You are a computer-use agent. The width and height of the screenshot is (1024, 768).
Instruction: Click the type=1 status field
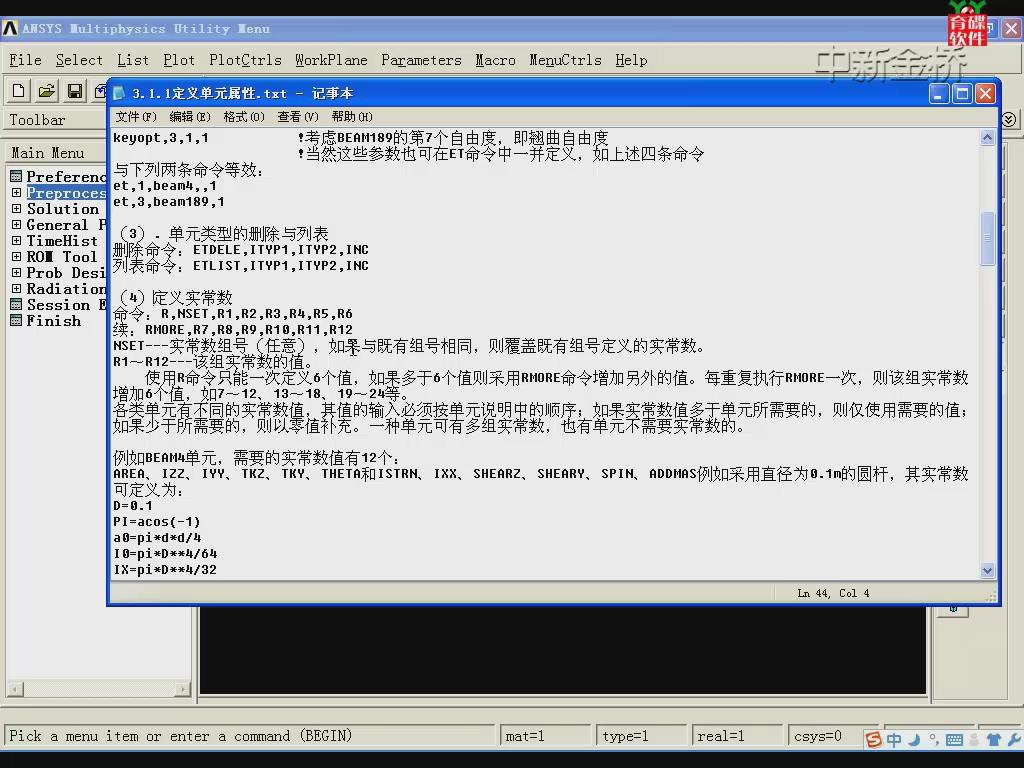641,736
